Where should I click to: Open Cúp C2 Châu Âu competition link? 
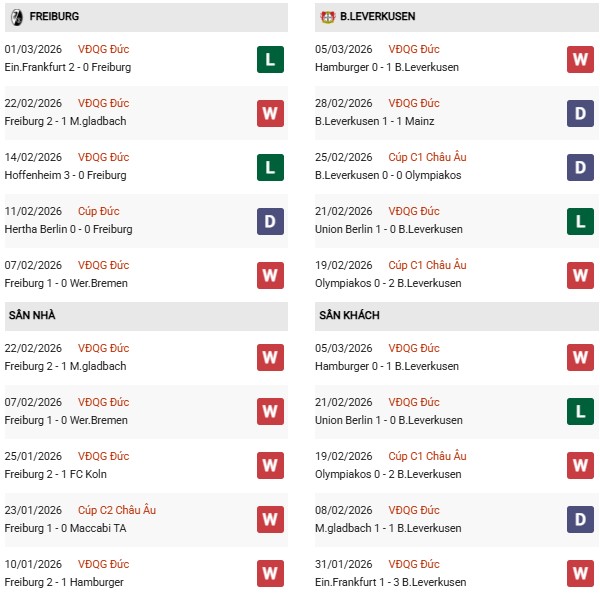pos(116,510)
